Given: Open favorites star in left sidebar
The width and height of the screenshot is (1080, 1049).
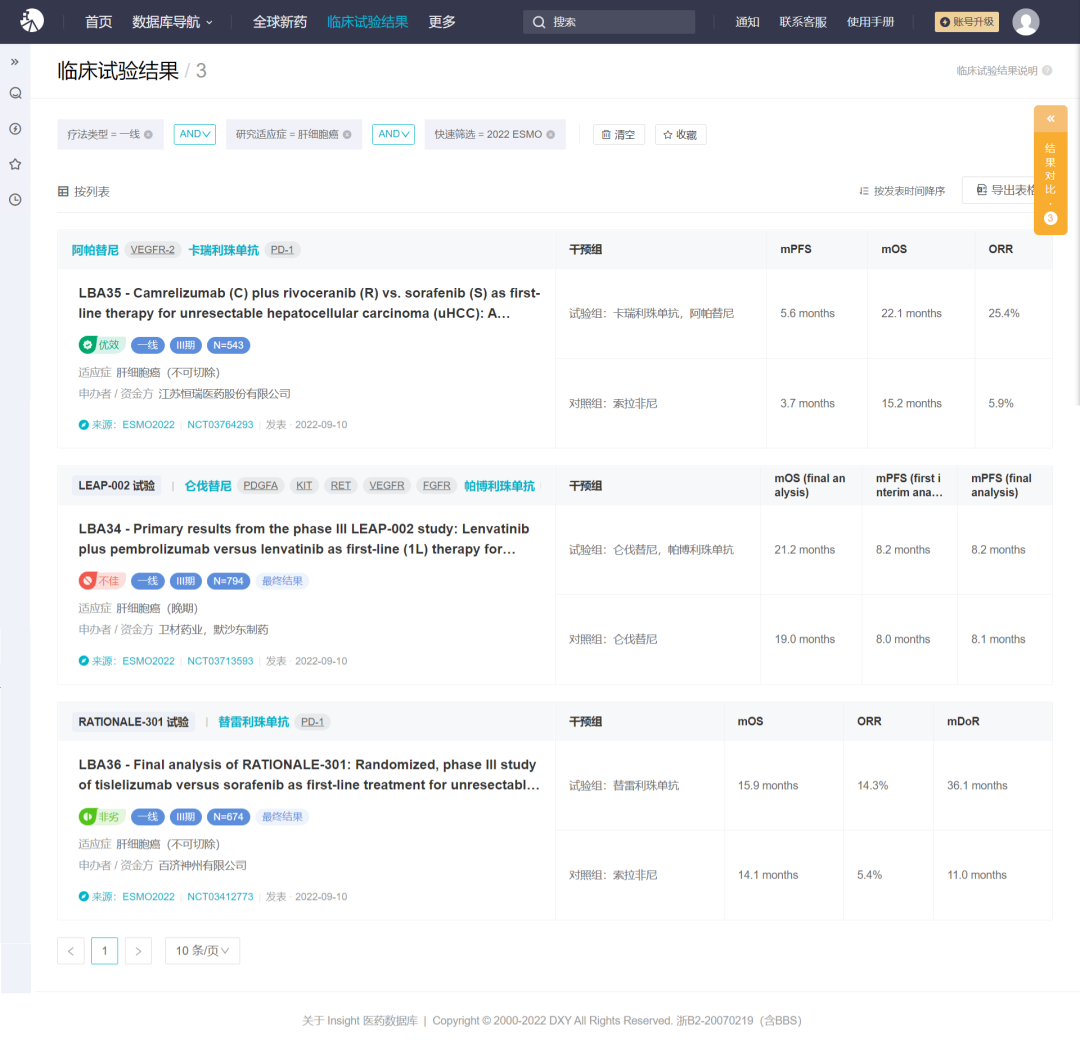Looking at the screenshot, I should pos(15,165).
